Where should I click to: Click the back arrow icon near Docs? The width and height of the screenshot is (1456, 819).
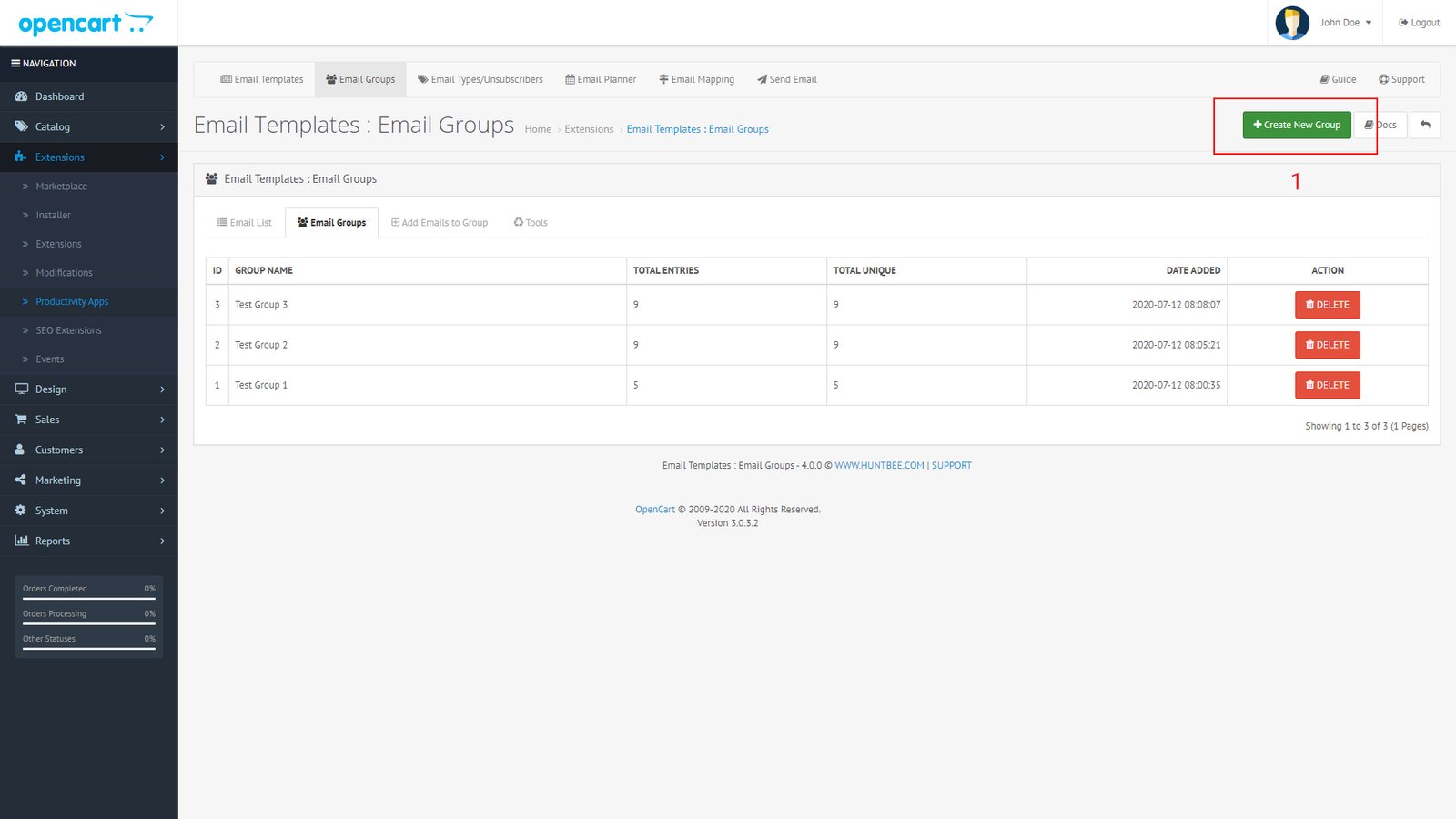tap(1424, 125)
